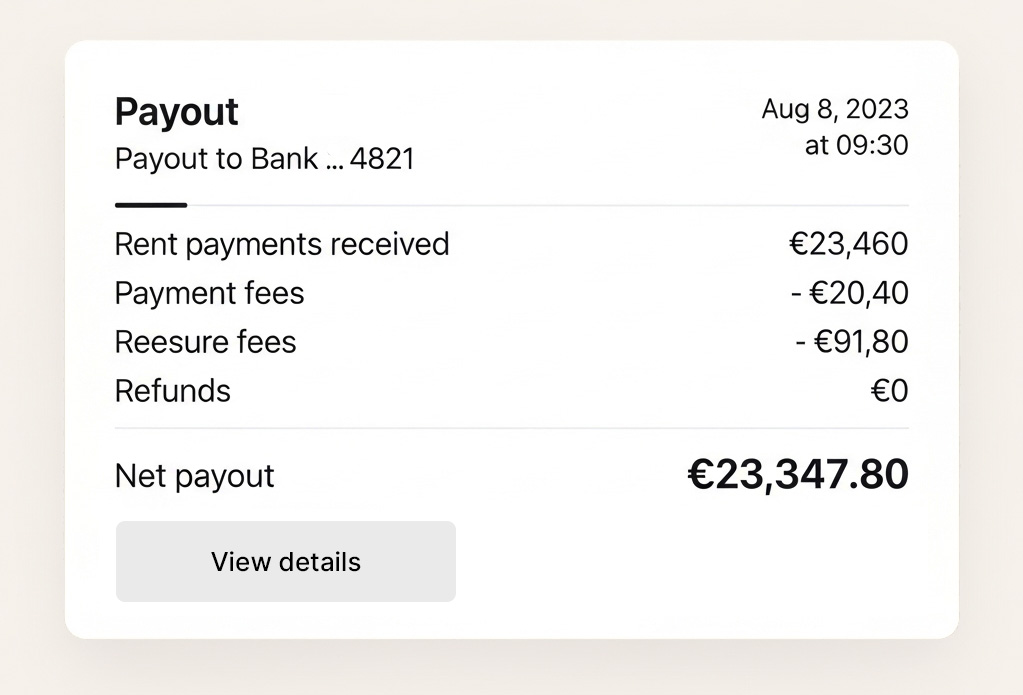The width and height of the screenshot is (1023, 695).
Task: Click the Payout heading
Action: click(x=175, y=112)
